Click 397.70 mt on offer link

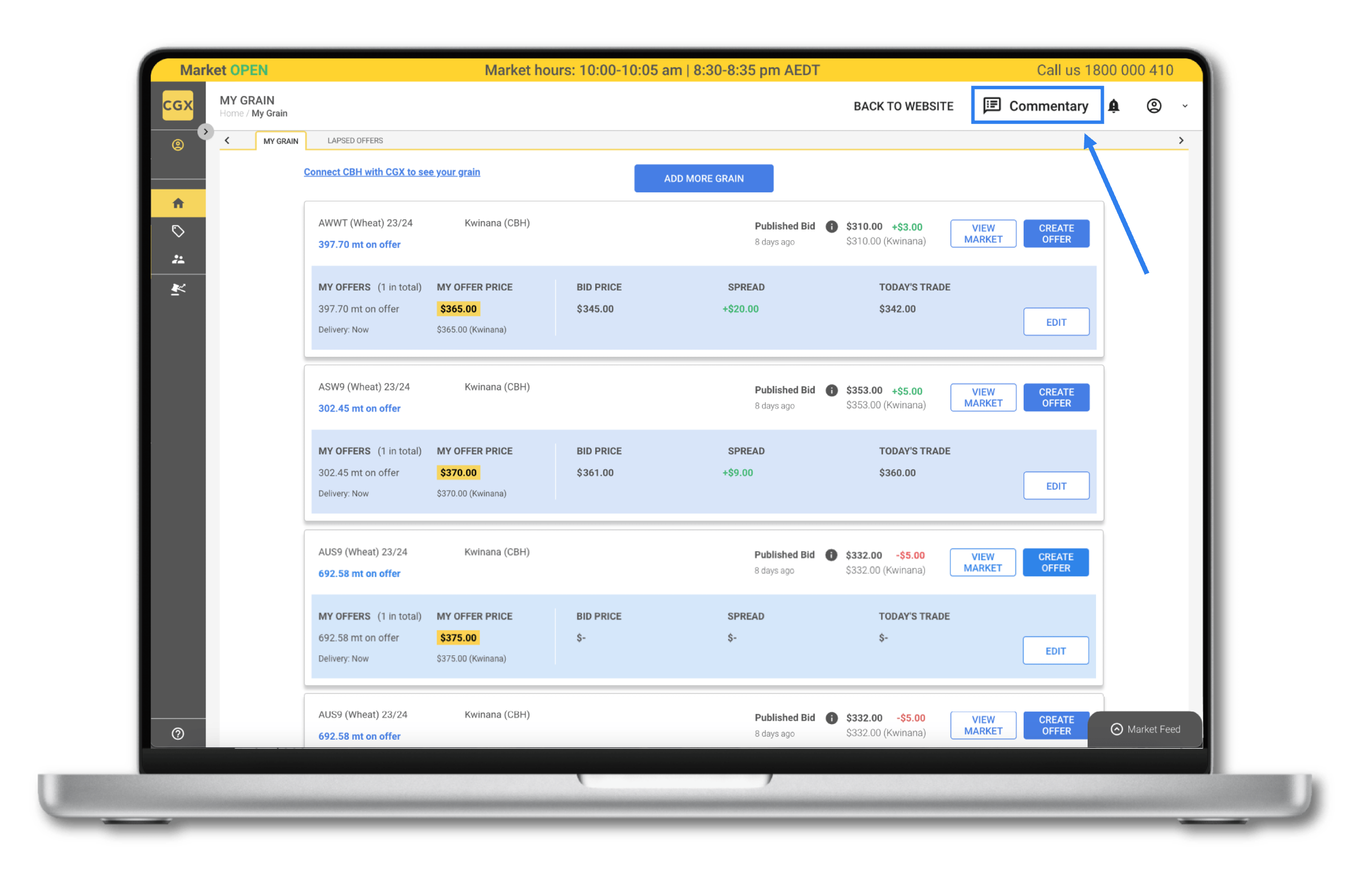(x=359, y=244)
